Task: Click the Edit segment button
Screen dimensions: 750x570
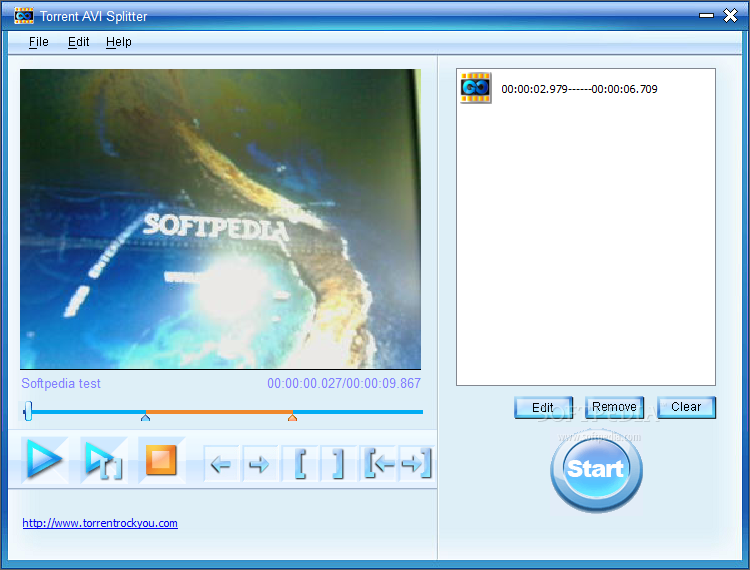Action: tap(543, 407)
